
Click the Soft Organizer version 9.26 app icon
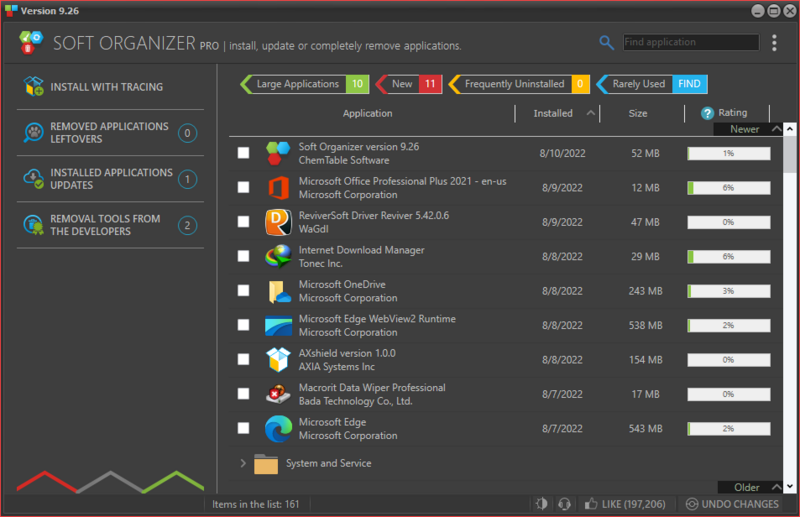tap(278, 153)
